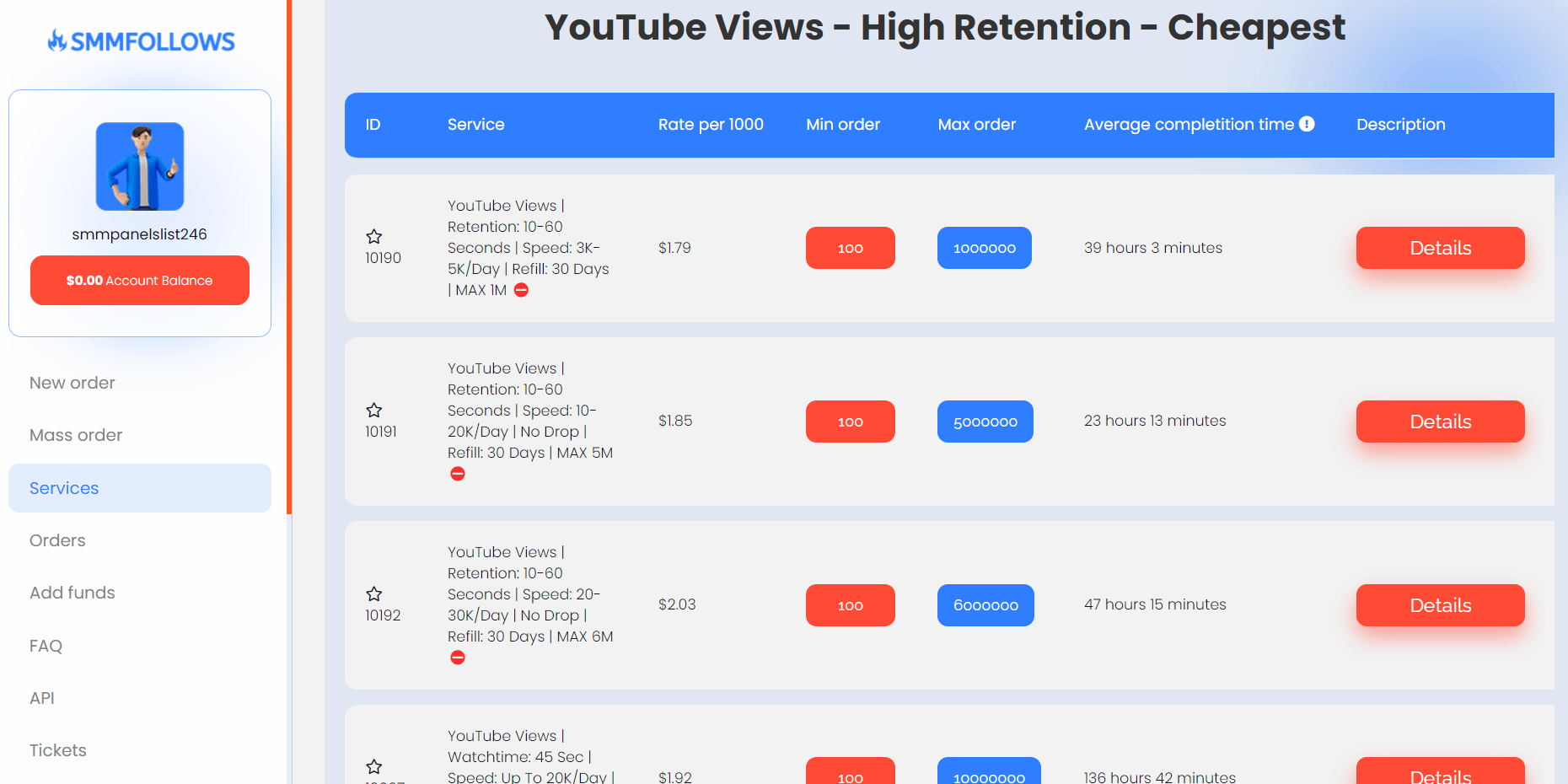Click the star on the Watchtime 45 Sec service
1568x784 pixels.
[374, 766]
